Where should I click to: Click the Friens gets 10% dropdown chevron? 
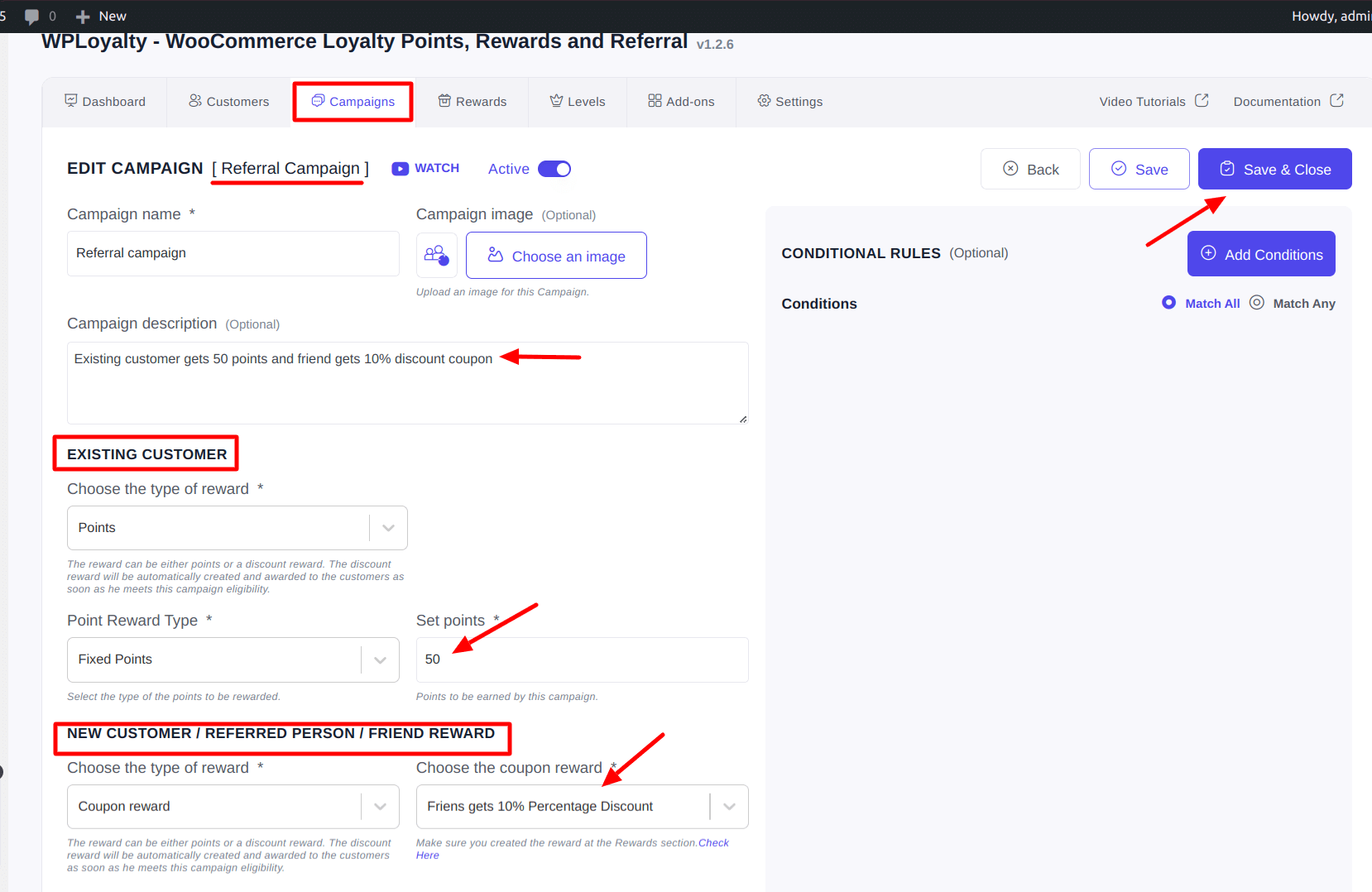click(730, 807)
